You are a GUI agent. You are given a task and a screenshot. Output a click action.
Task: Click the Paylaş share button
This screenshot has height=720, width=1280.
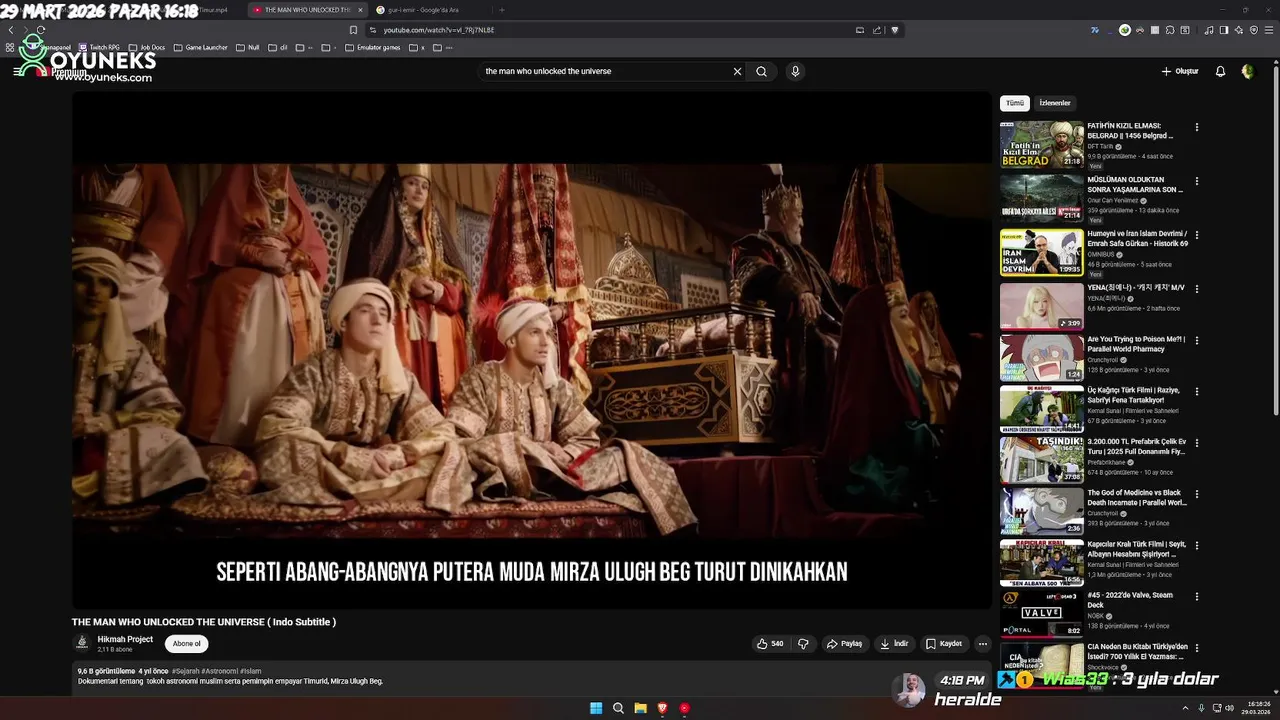tap(844, 644)
